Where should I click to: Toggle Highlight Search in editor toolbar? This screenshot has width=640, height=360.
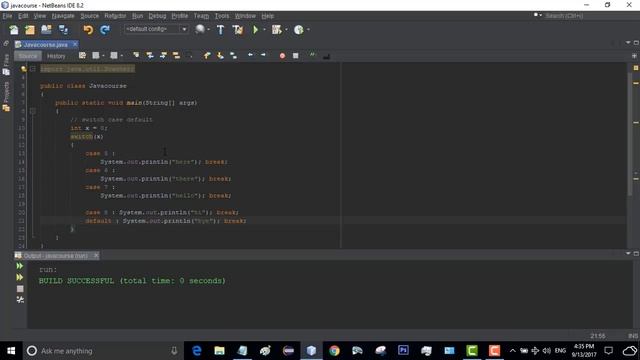(x=176, y=56)
